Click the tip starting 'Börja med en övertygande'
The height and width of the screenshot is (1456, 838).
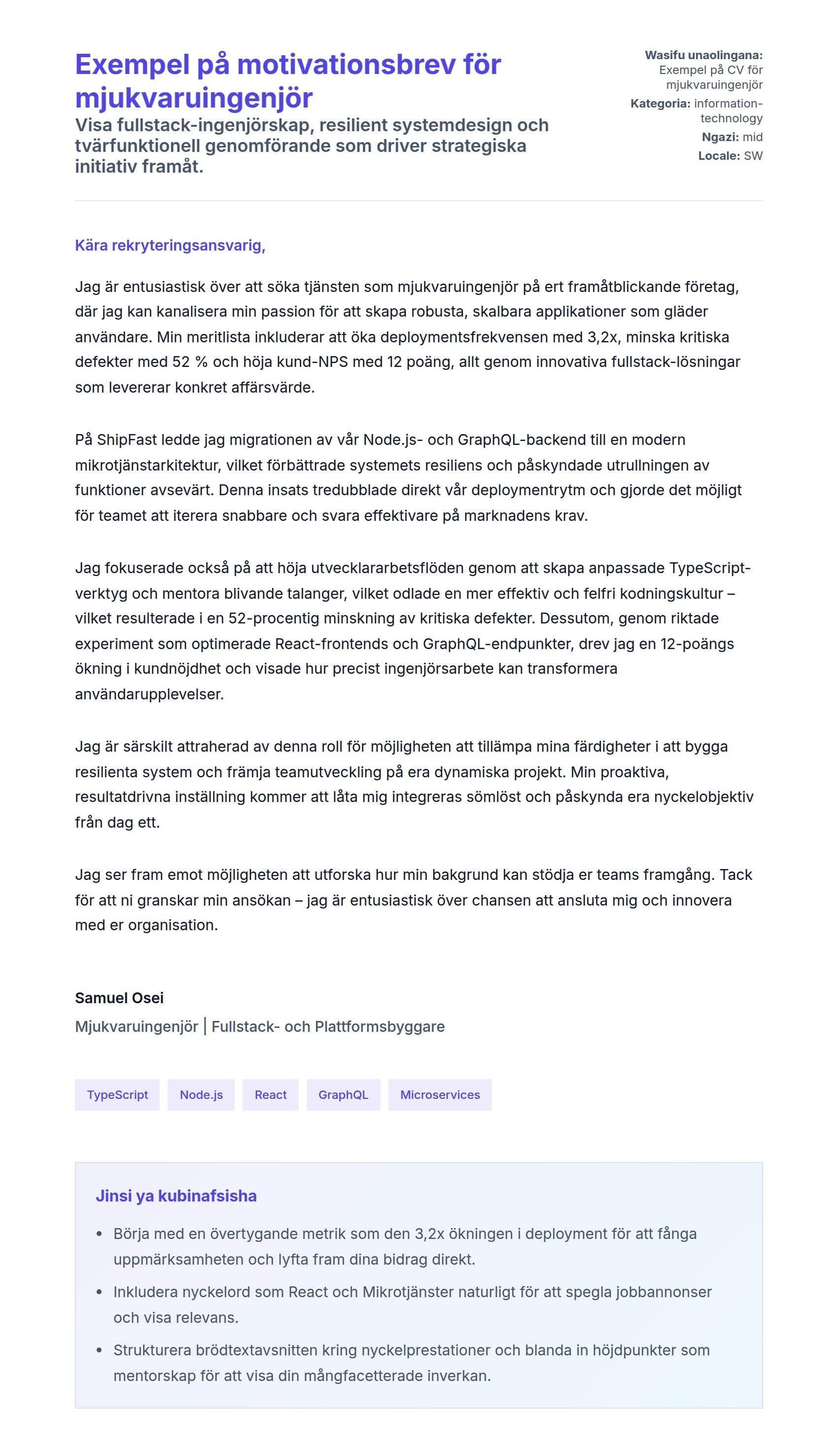coord(405,1246)
